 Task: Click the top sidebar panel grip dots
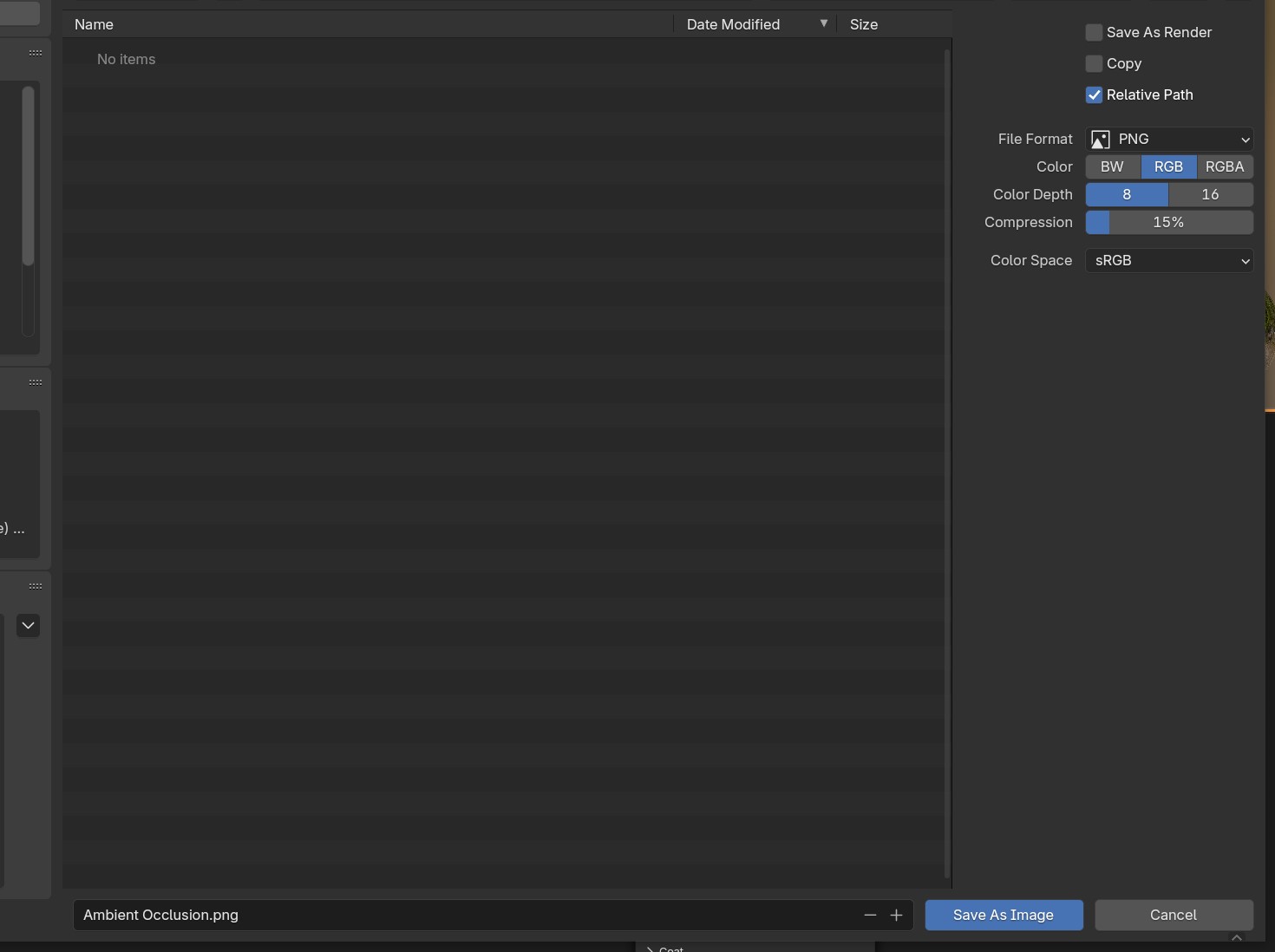[36, 53]
